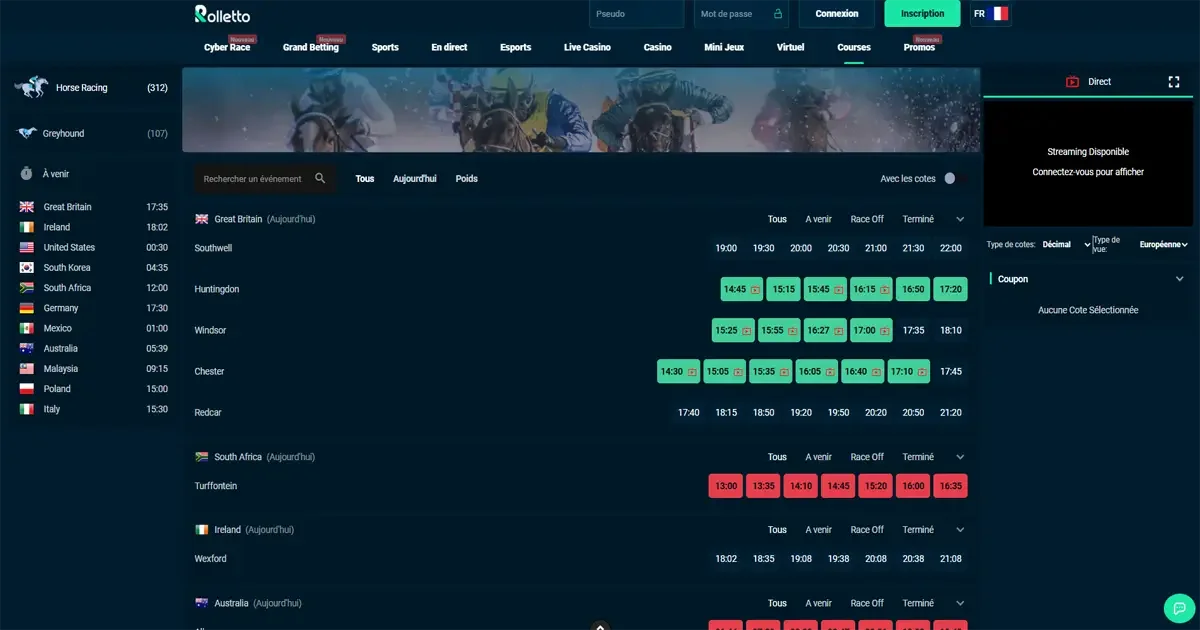Image resolution: width=1200 pixels, height=630 pixels.
Task: Open the live chat bubble icon
Action: tap(1180, 608)
